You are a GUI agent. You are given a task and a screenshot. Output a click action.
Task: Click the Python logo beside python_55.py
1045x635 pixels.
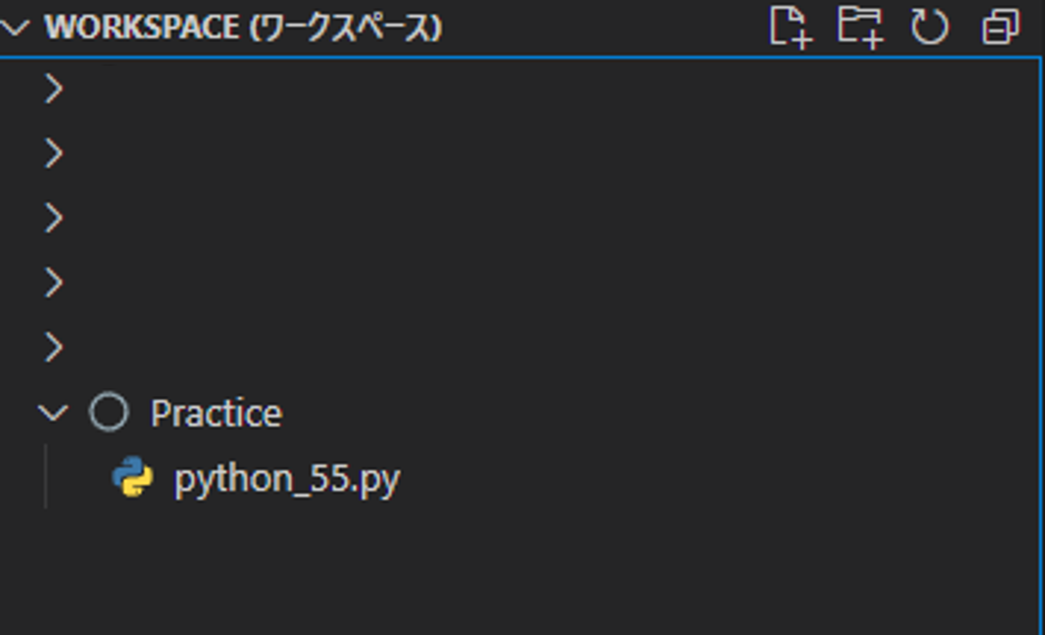[133, 477]
